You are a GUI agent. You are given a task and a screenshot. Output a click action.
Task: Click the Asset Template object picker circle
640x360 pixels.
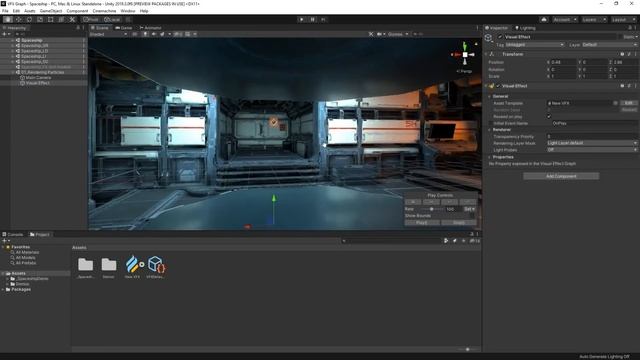point(616,103)
